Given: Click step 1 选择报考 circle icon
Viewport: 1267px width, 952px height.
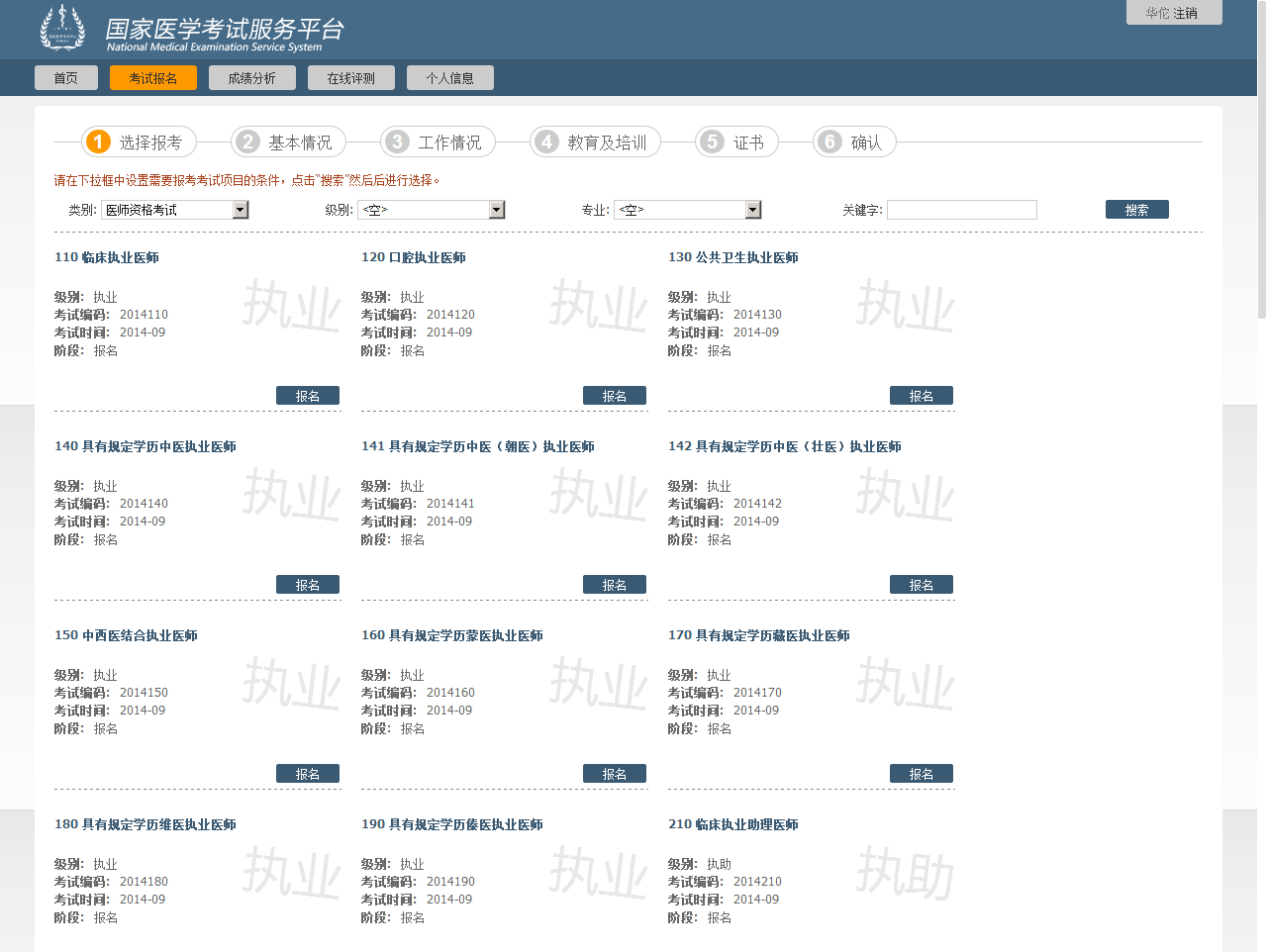Looking at the screenshot, I should pyautogui.click(x=96, y=142).
